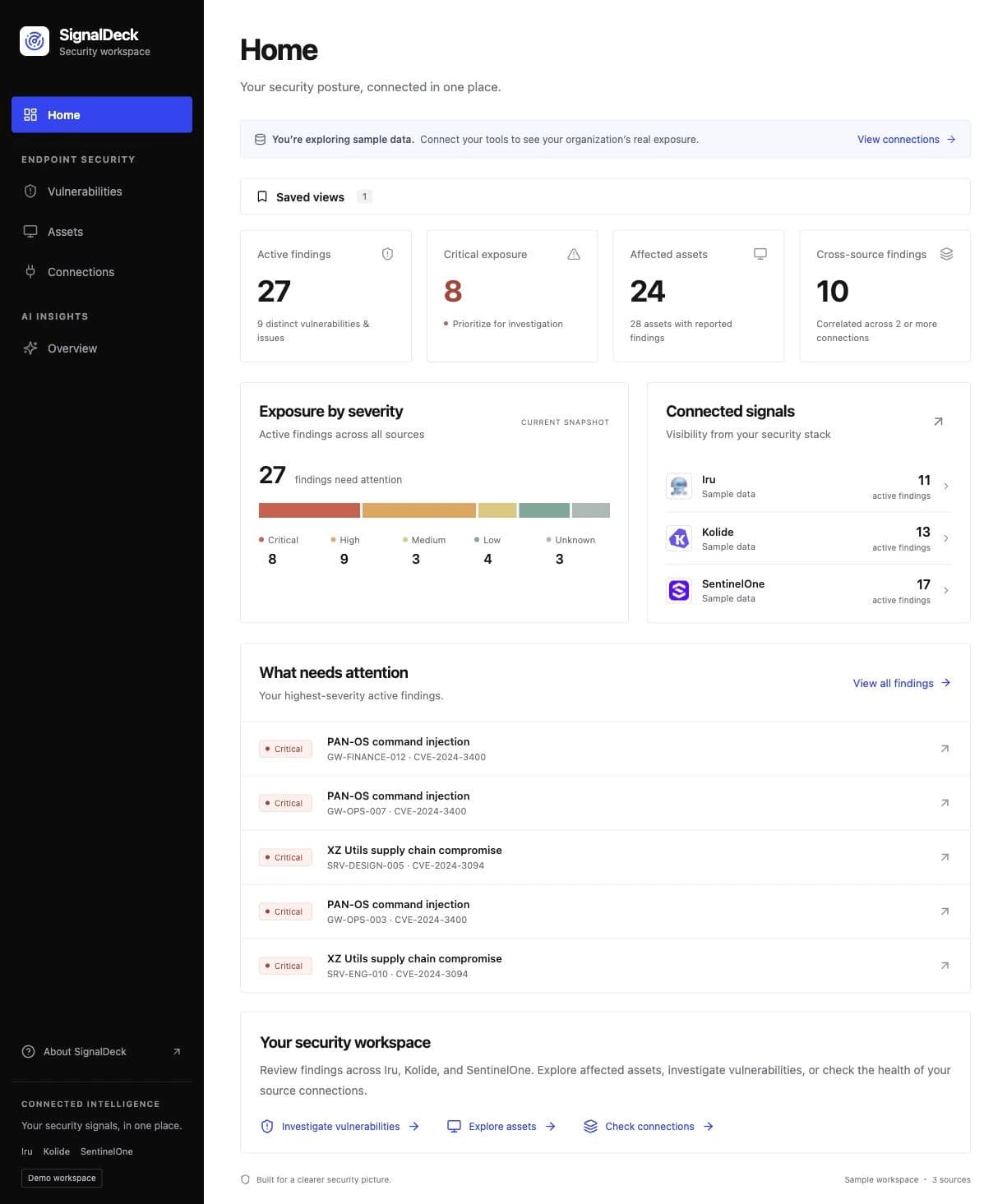The image size is (1007, 1204).
Task: Click Investigate vulnerabilities link
Action: coord(340,1127)
